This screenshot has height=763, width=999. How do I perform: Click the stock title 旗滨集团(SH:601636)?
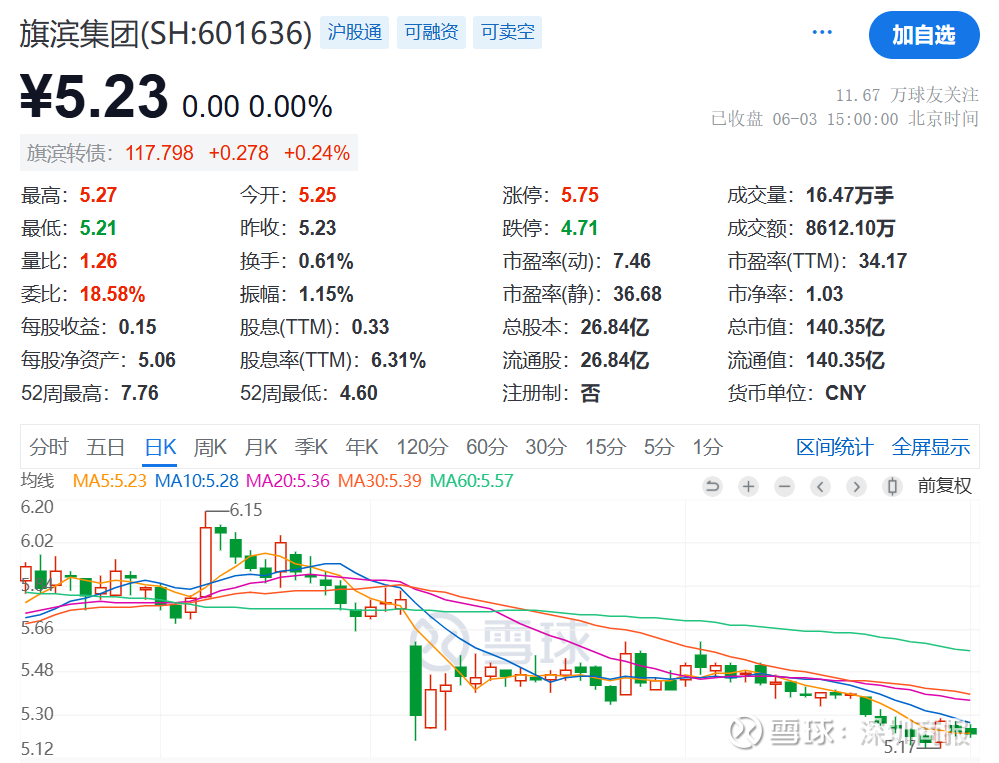click(166, 33)
